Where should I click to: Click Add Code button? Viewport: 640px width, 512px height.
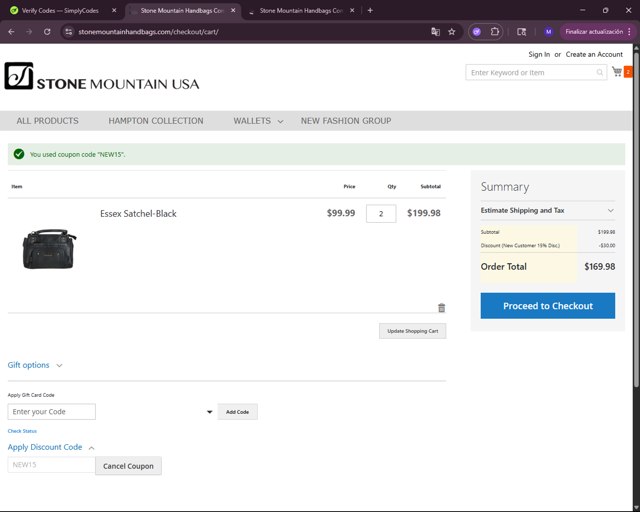pos(238,412)
